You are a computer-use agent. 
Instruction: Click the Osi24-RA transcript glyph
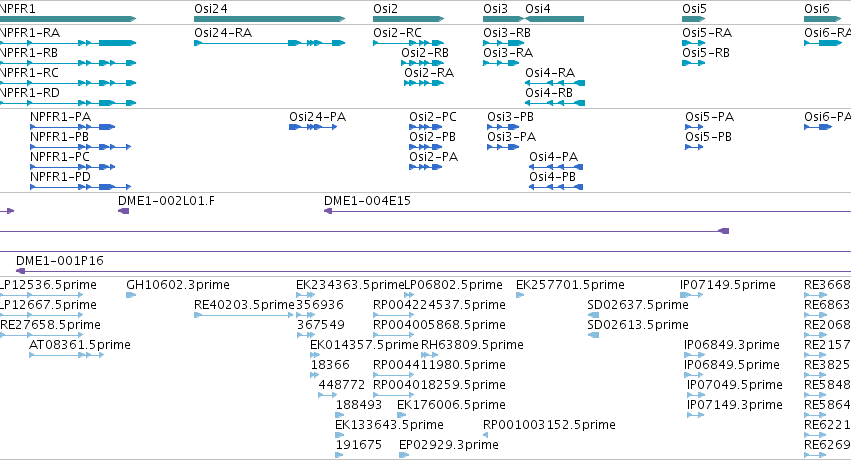(269, 43)
